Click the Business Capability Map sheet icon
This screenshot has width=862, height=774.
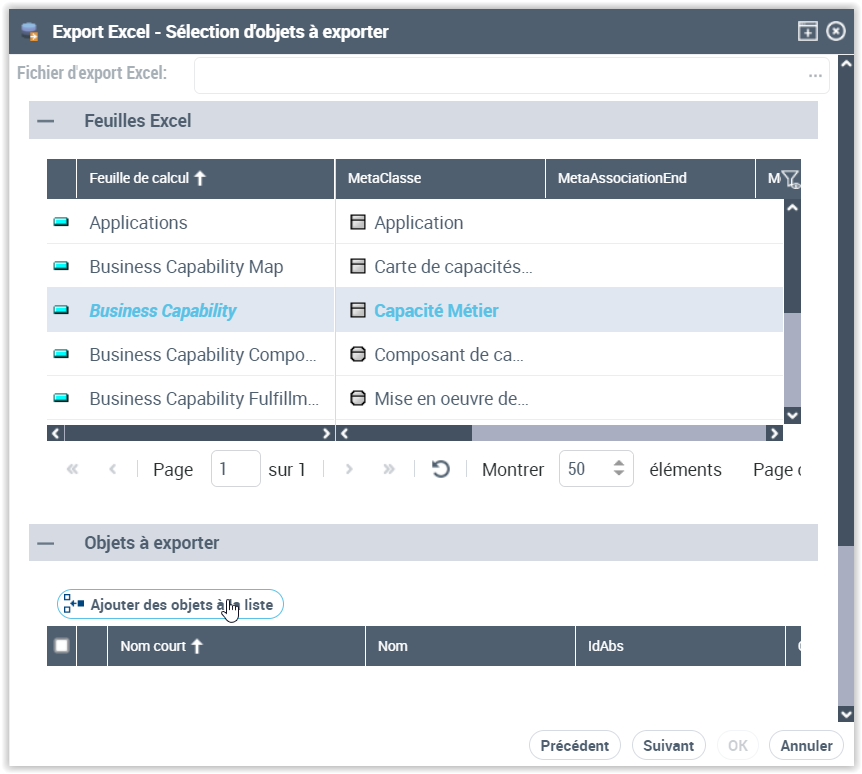pyautogui.click(x=61, y=267)
